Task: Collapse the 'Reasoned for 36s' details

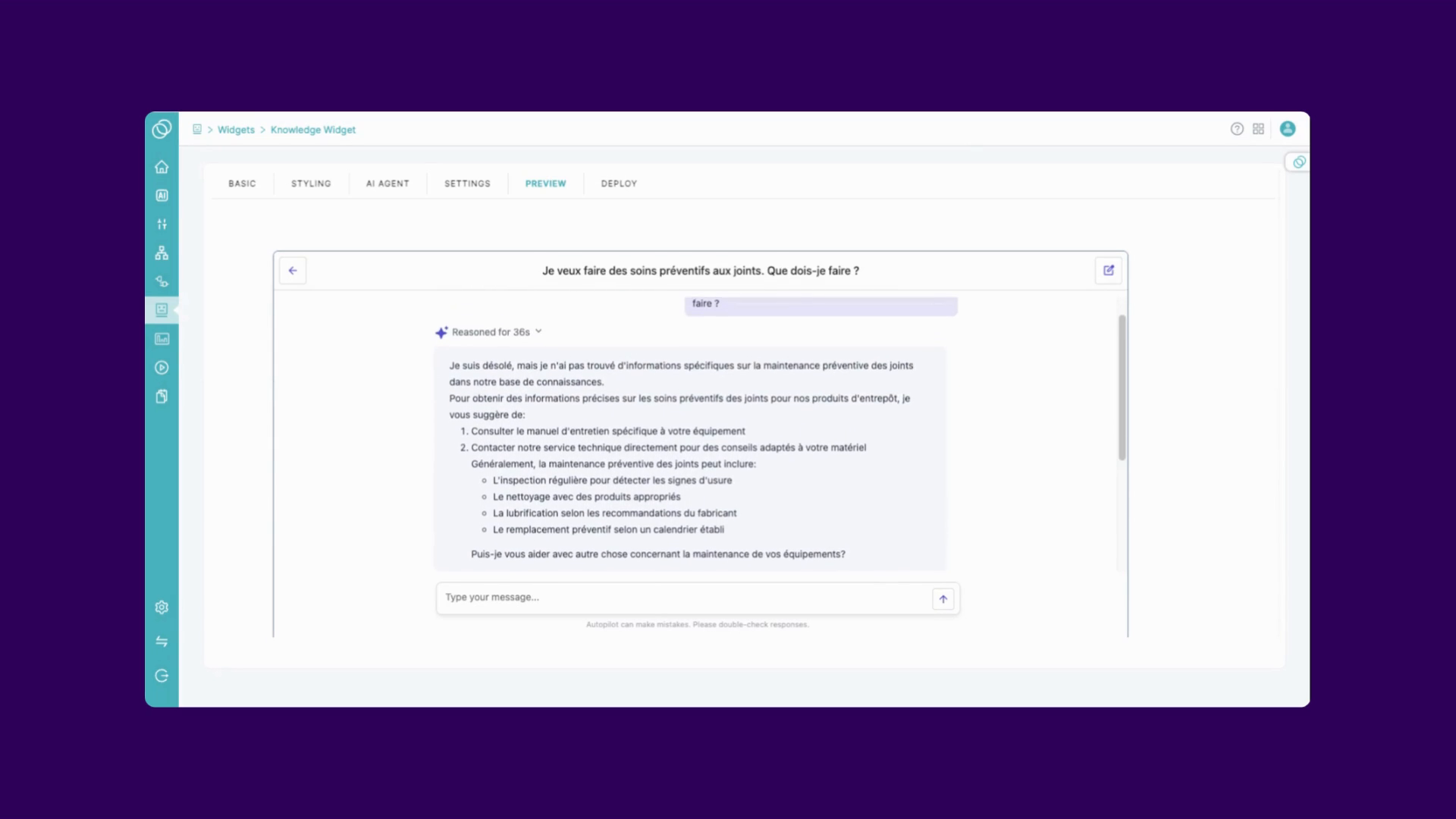Action: point(538,331)
